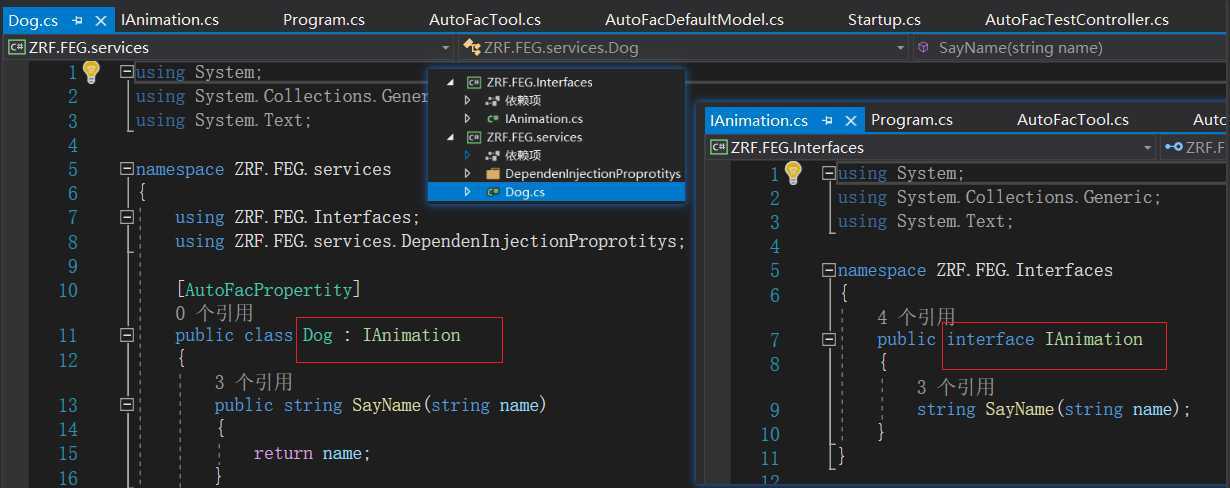
Task: Collapse the ZRF.FEG.Interfaces project node arrow
Action: (x=451, y=82)
